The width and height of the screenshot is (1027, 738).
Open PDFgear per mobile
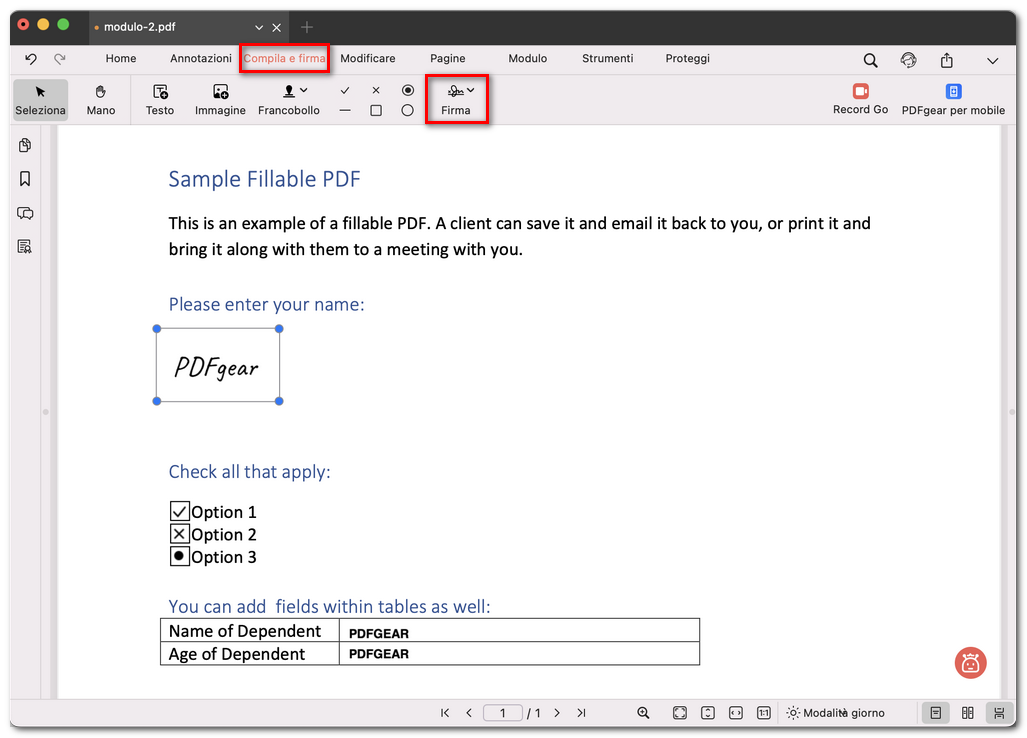pyautogui.click(x=953, y=99)
